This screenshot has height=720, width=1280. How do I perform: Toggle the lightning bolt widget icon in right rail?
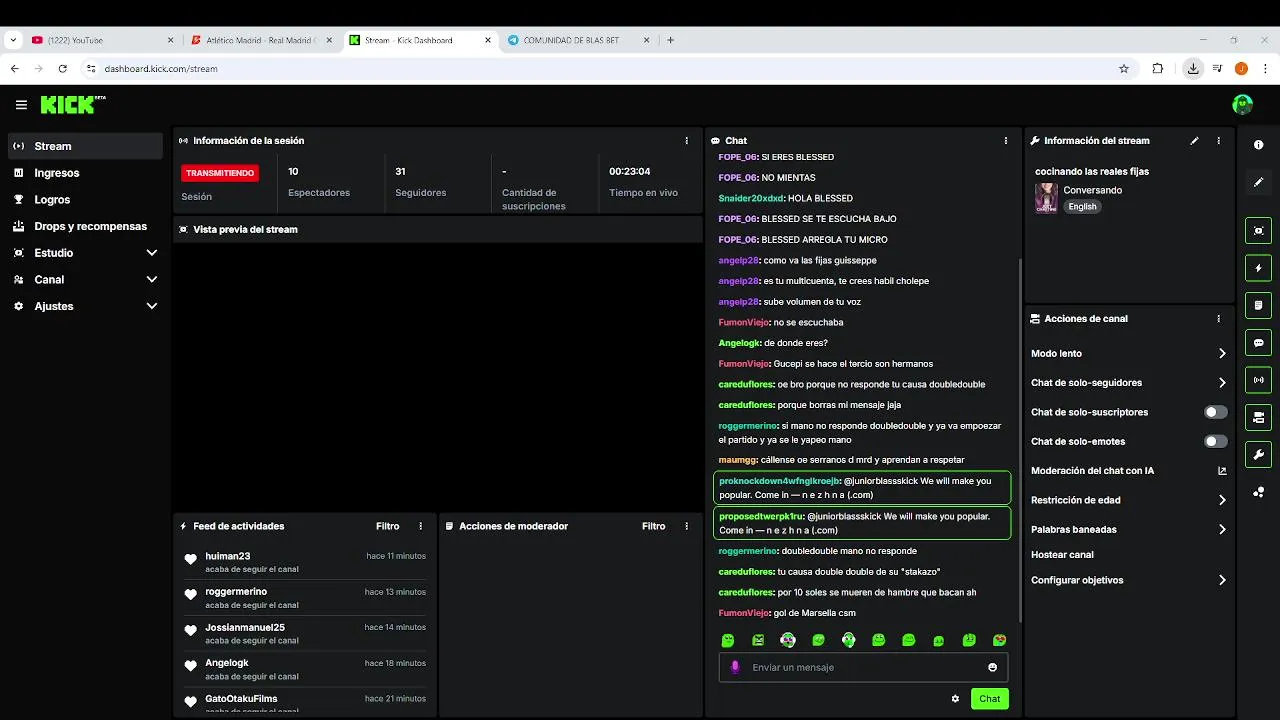coord(1258,268)
